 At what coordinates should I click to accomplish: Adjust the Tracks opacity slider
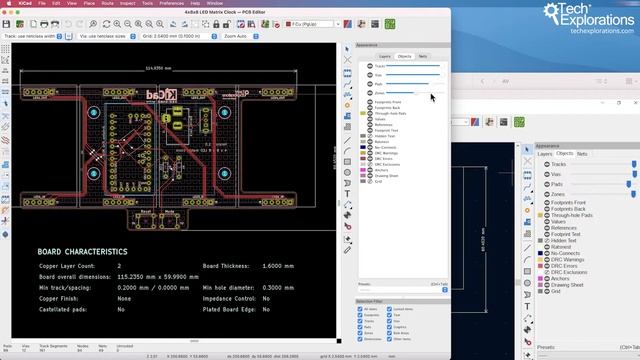(415, 66)
